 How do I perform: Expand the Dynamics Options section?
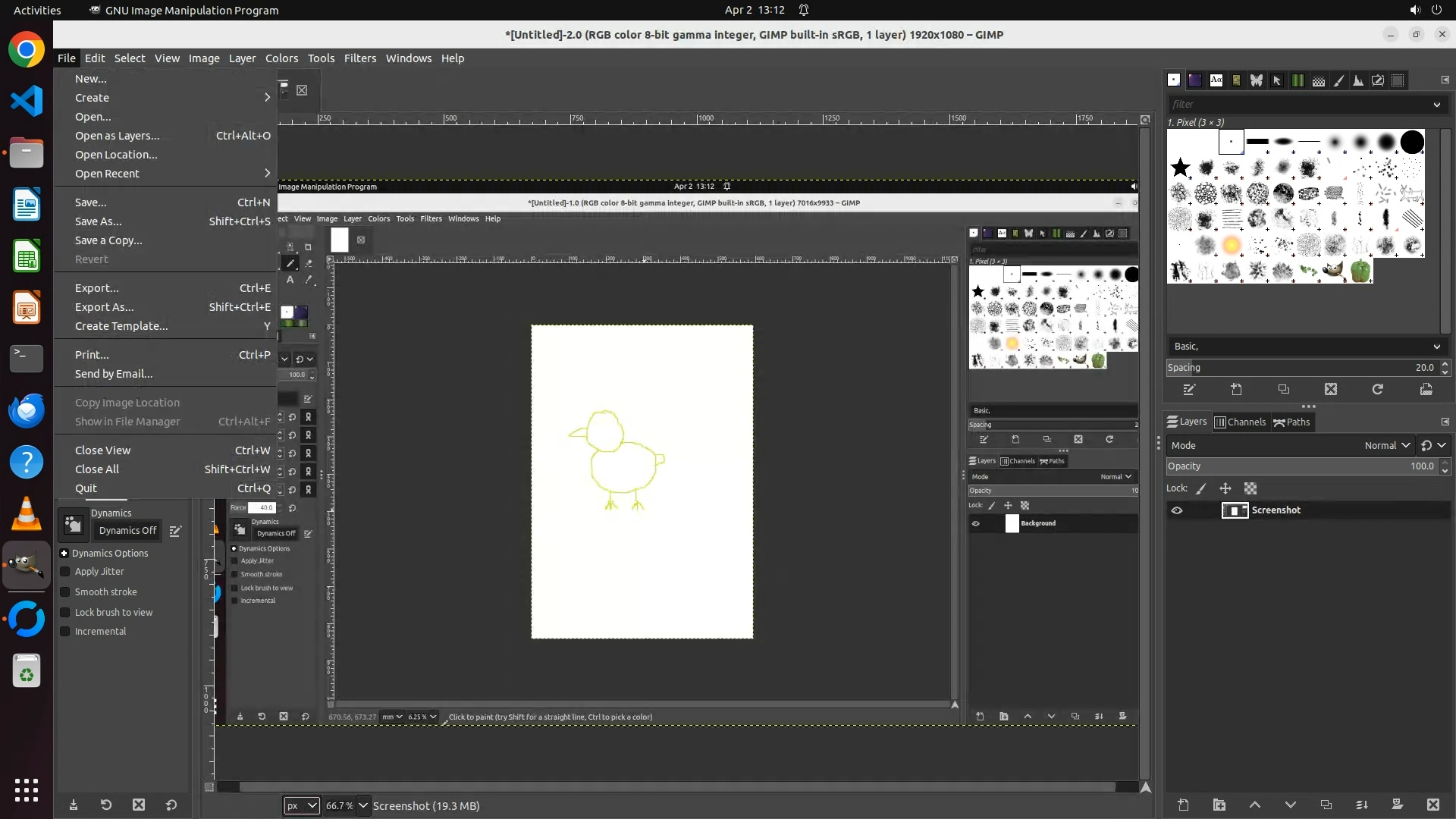64,554
